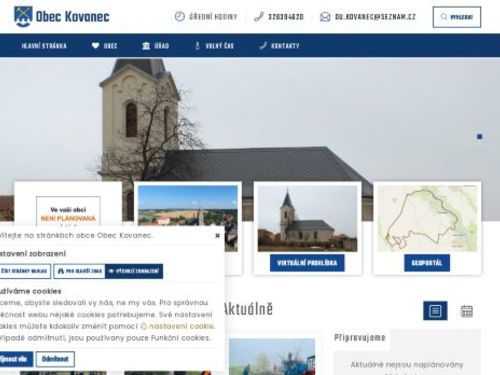Click the cookie icon before nastavení cookie
500x375 pixels.
[x=144, y=326]
